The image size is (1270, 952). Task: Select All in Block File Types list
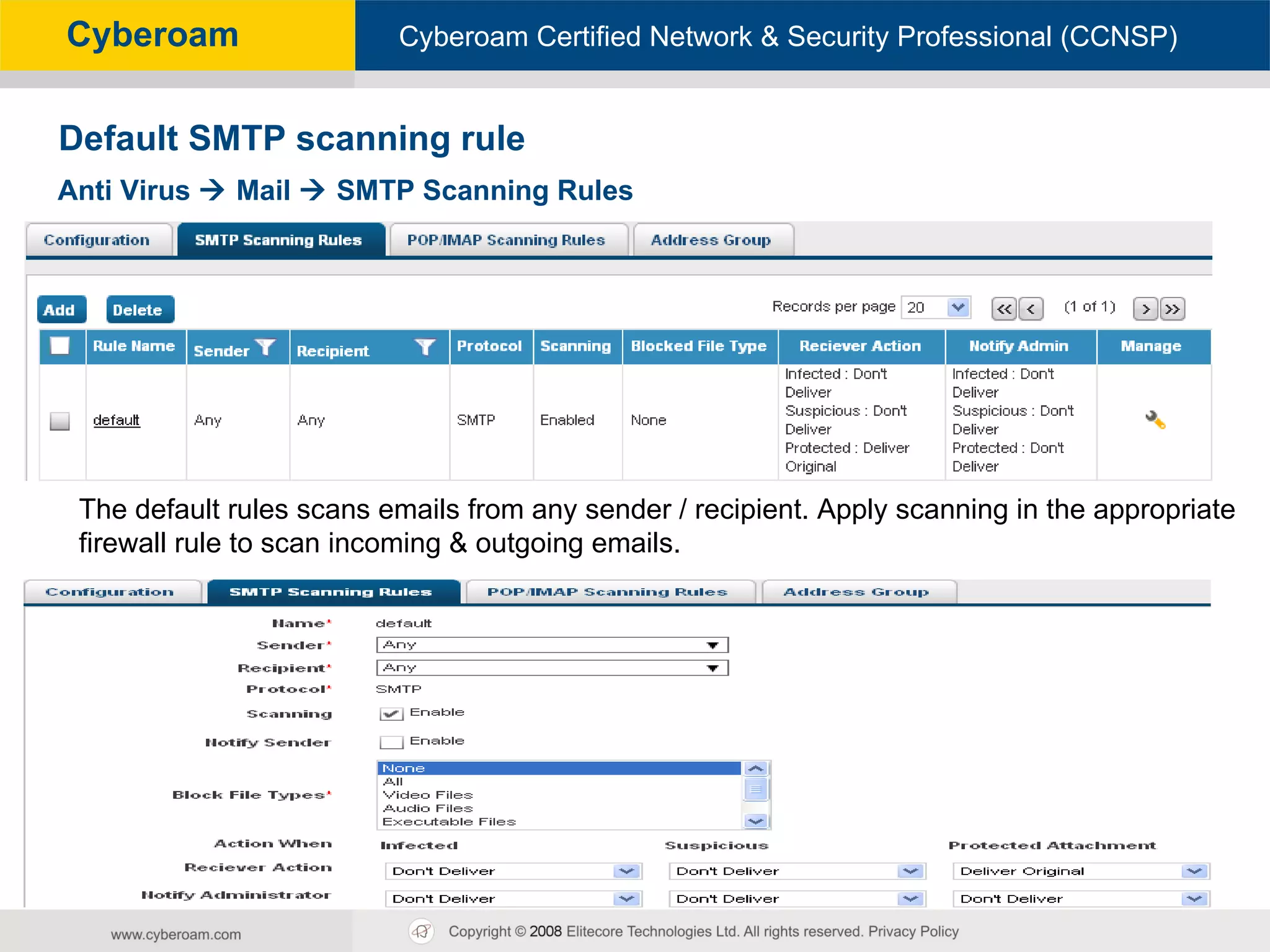pyautogui.click(x=559, y=782)
